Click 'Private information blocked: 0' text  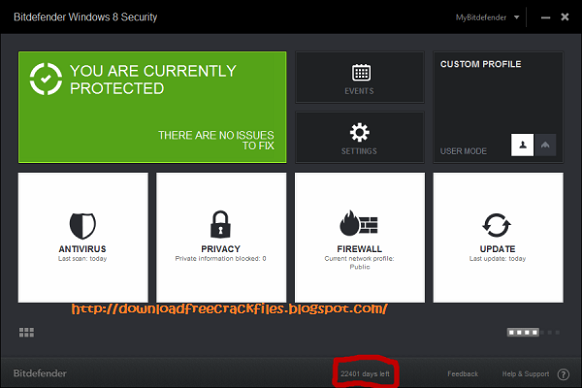pos(221,258)
